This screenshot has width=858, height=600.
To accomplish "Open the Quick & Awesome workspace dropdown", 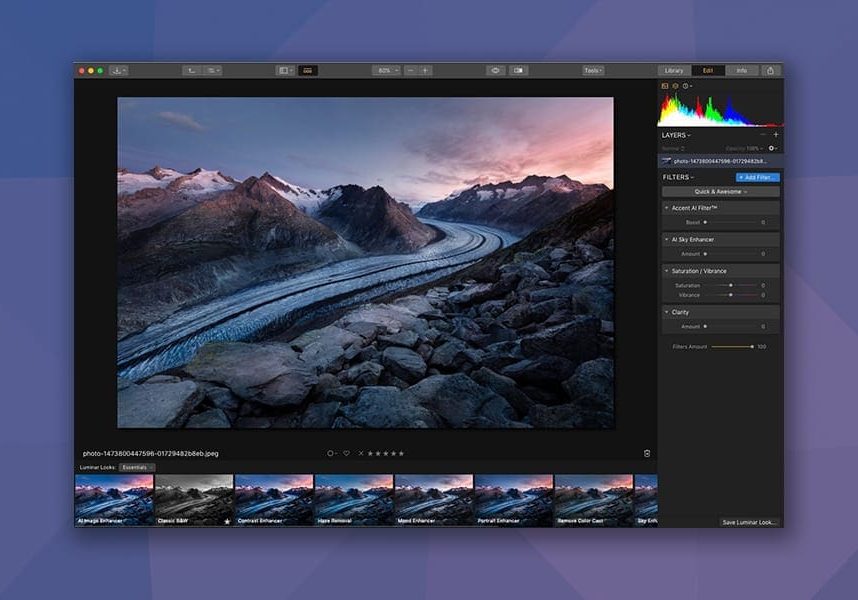I will click(721, 192).
